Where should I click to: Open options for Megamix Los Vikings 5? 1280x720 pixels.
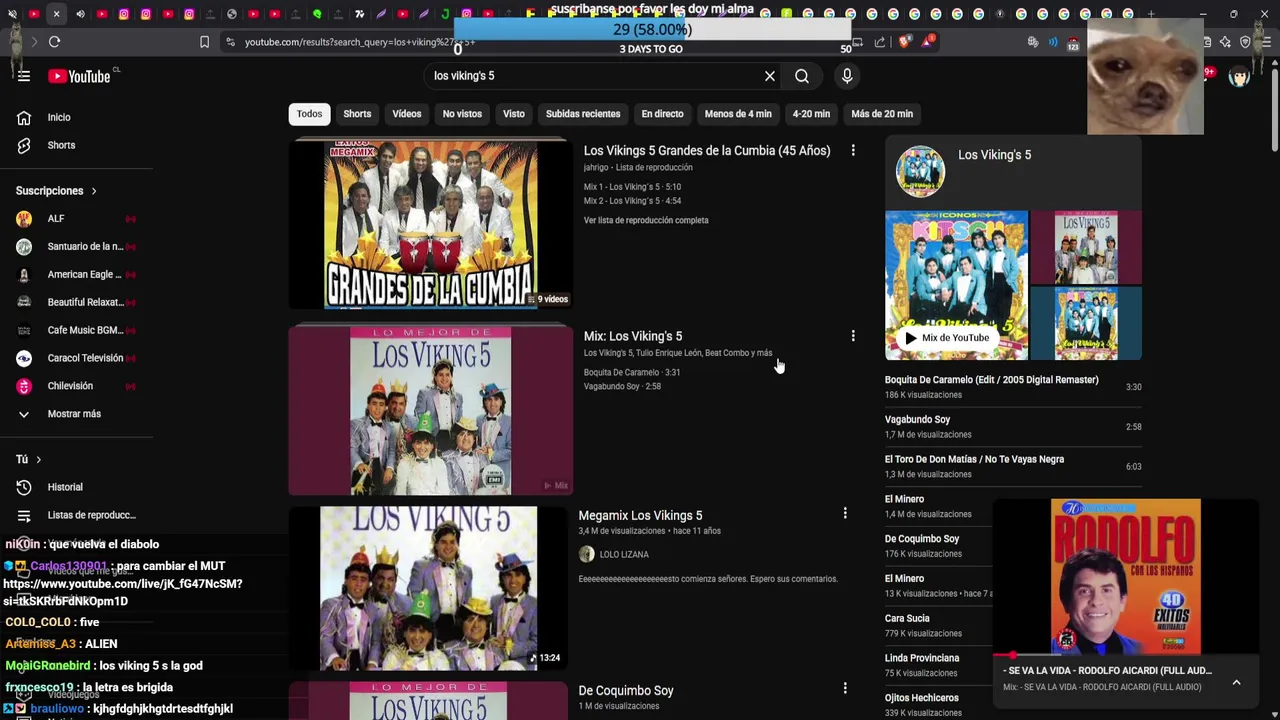845,513
